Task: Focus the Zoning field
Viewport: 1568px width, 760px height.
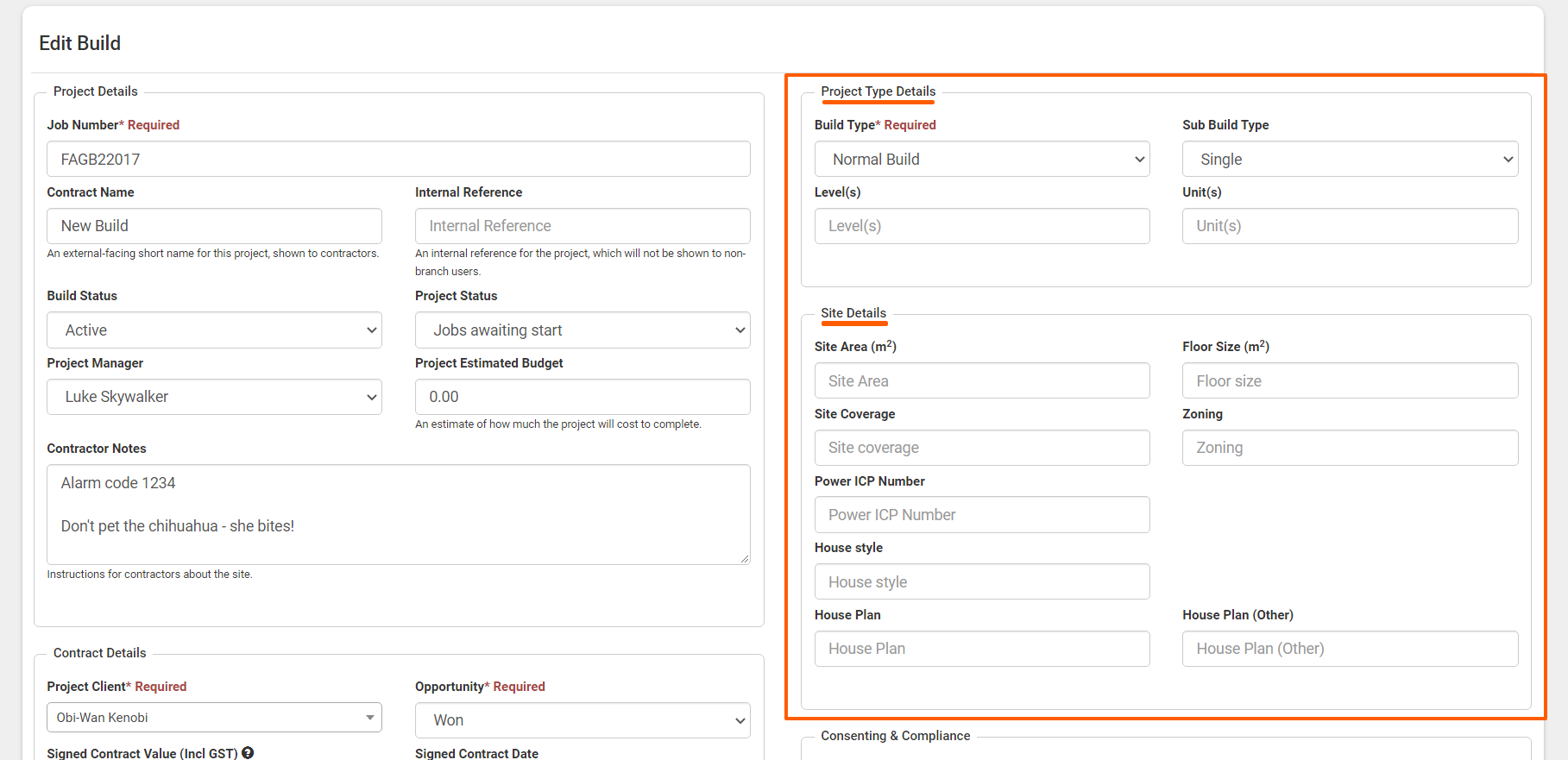Action: pos(1350,448)
